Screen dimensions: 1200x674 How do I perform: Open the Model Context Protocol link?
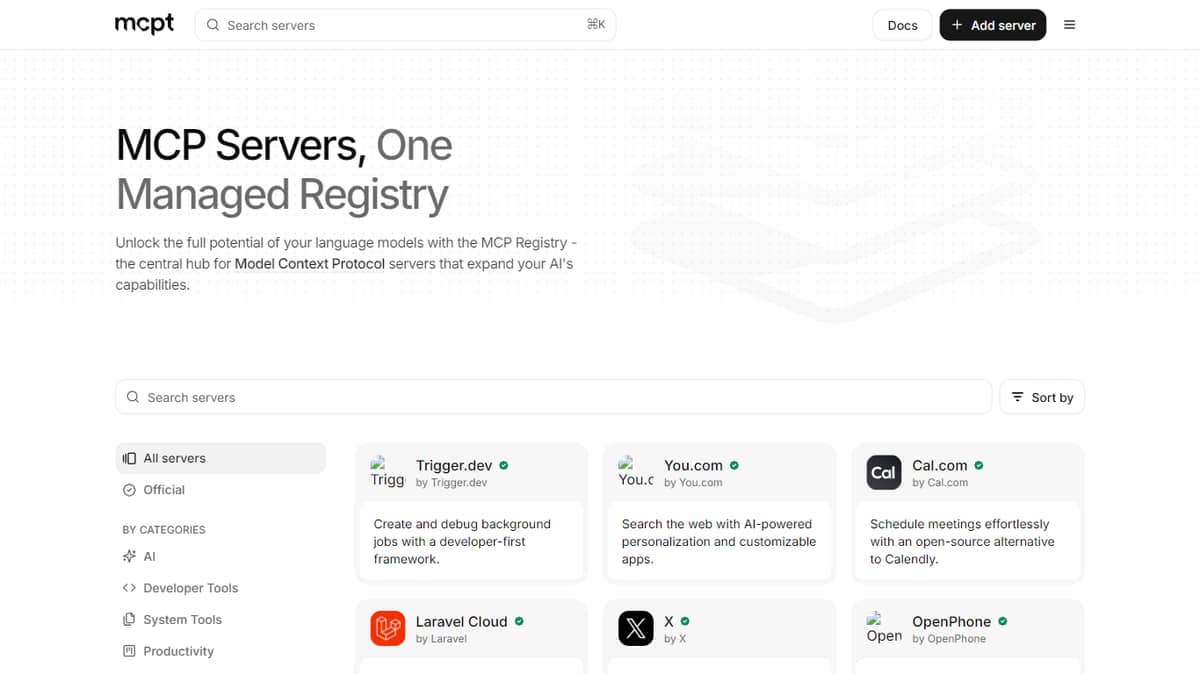(x=310, y=264)
